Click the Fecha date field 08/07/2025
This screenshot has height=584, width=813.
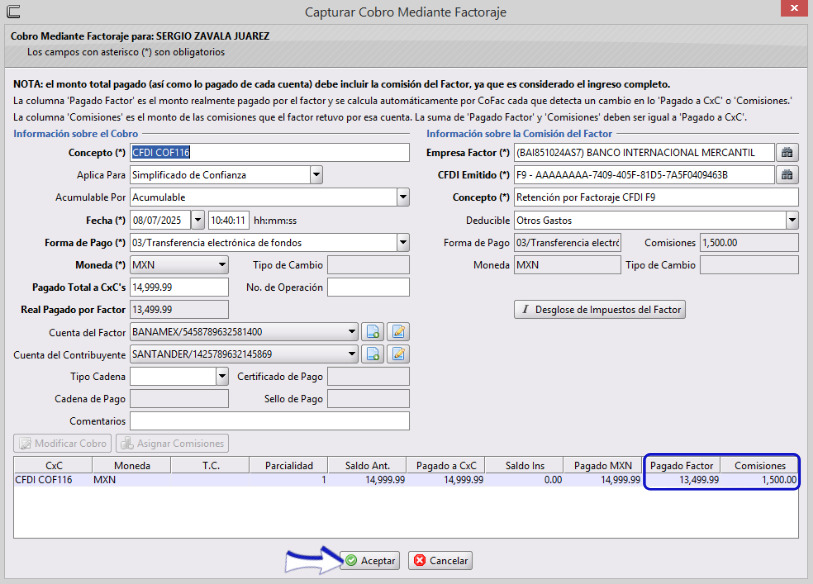(161, 220)
